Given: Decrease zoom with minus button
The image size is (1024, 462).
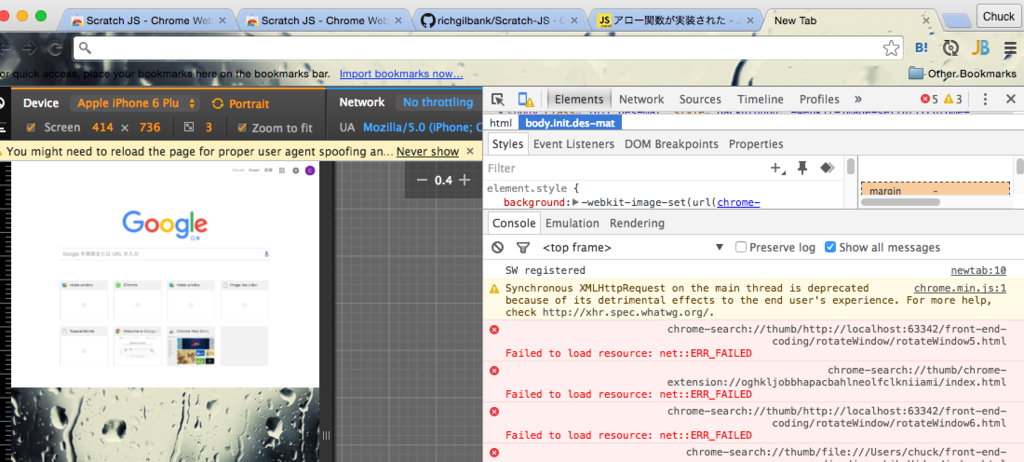Looking at the screenshot, I should click(x=422, y=180).
